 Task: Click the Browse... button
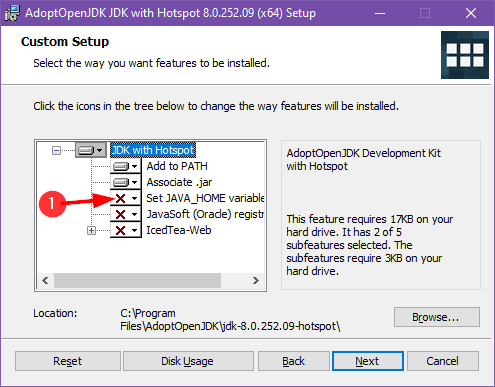coord(437,317)
